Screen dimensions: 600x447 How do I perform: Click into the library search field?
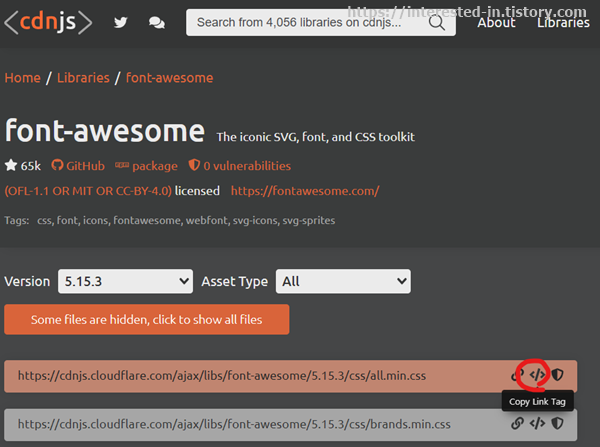[321, 23]
